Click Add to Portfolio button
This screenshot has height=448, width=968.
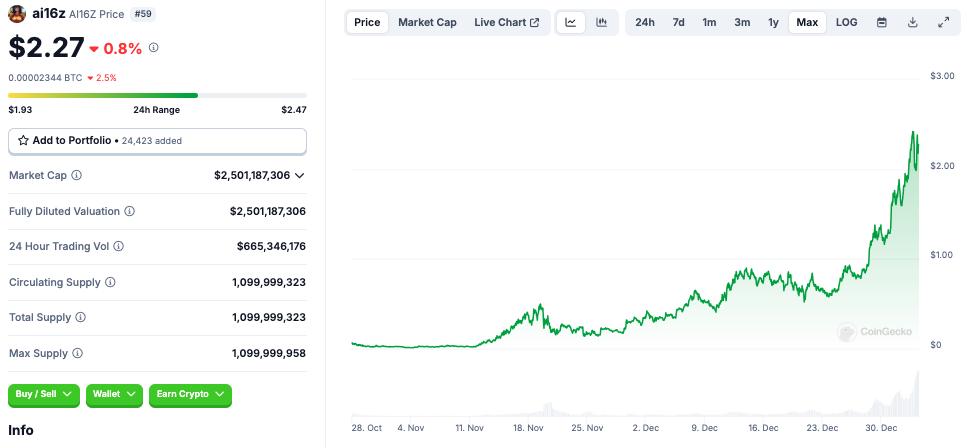click(x=157, y=141)
